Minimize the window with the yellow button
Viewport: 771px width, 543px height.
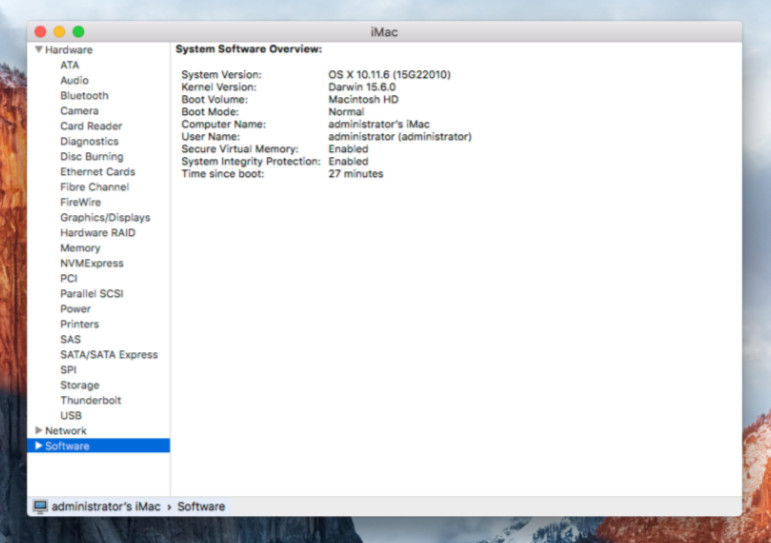[x=59, y=32]
